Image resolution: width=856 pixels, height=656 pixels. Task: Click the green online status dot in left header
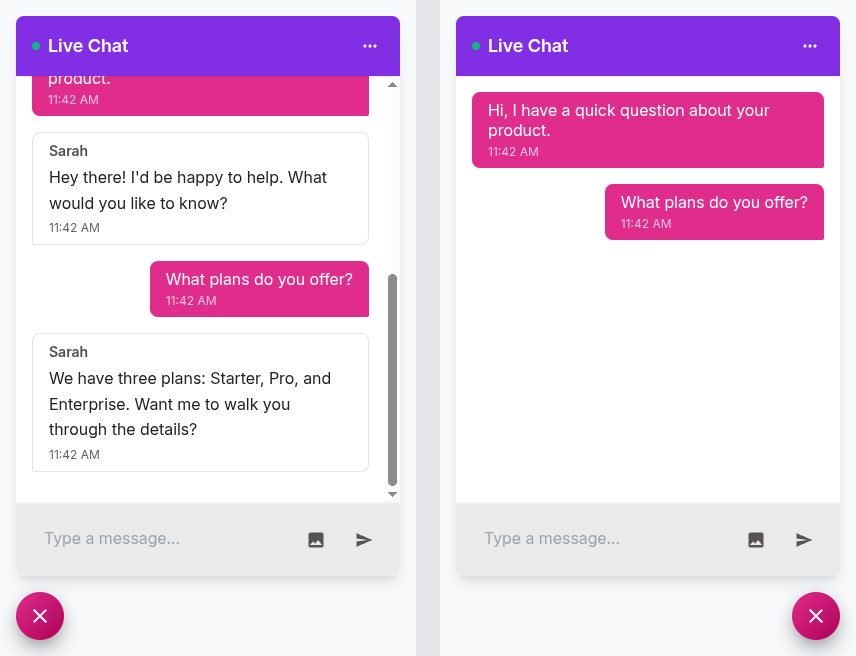pyautogui.click(x=36, y=46)
